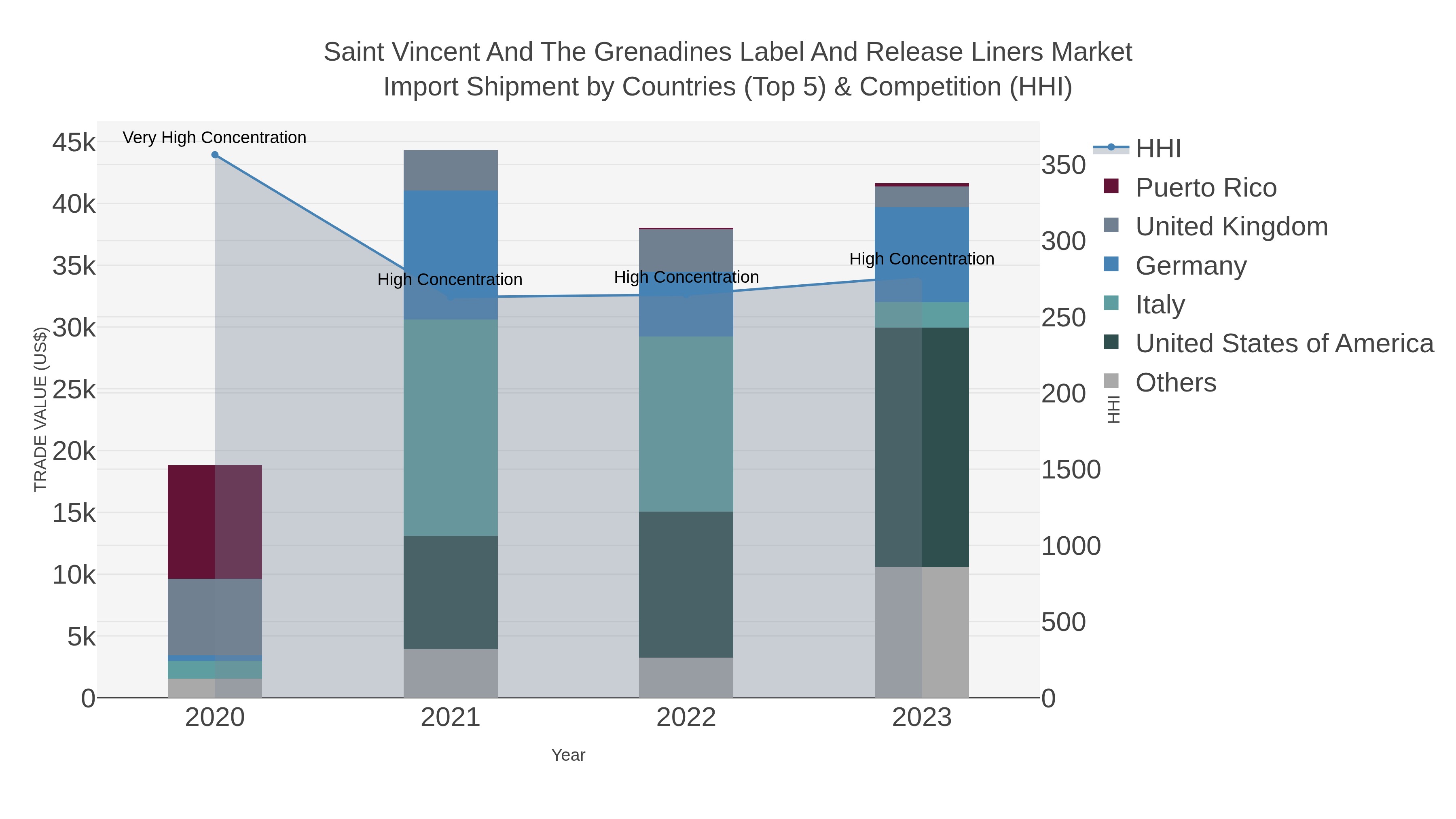1456x819 pixels.
Task: Select the 2020 HHI data point marker
Action: [x=215, y=155]
